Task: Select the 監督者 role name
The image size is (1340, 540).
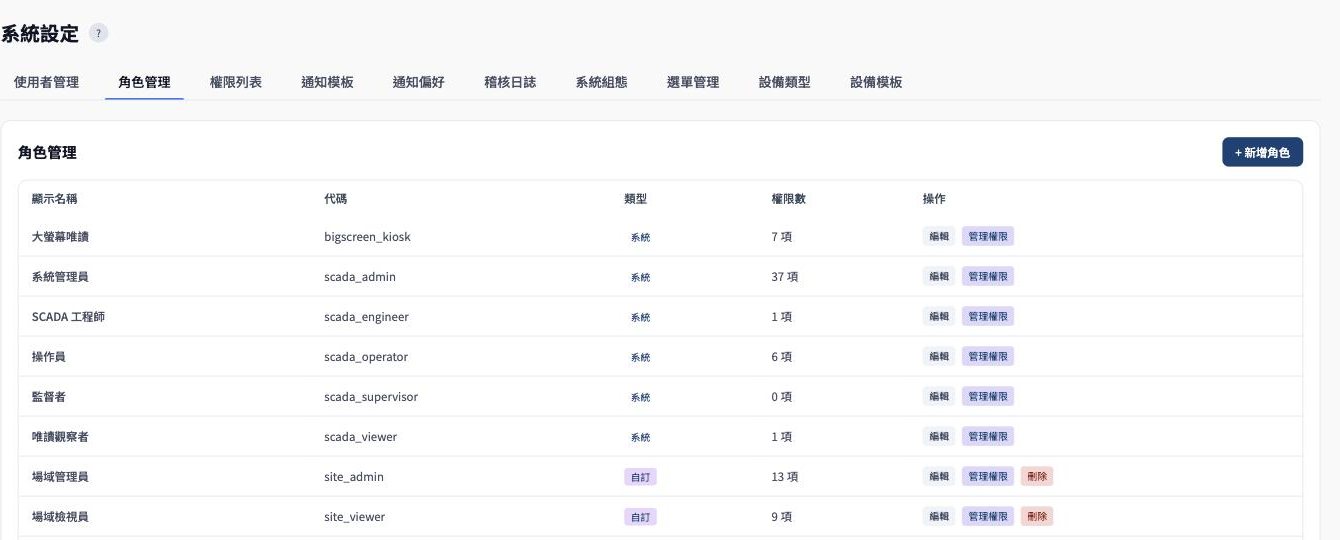Action: click(x=49, y=397)
